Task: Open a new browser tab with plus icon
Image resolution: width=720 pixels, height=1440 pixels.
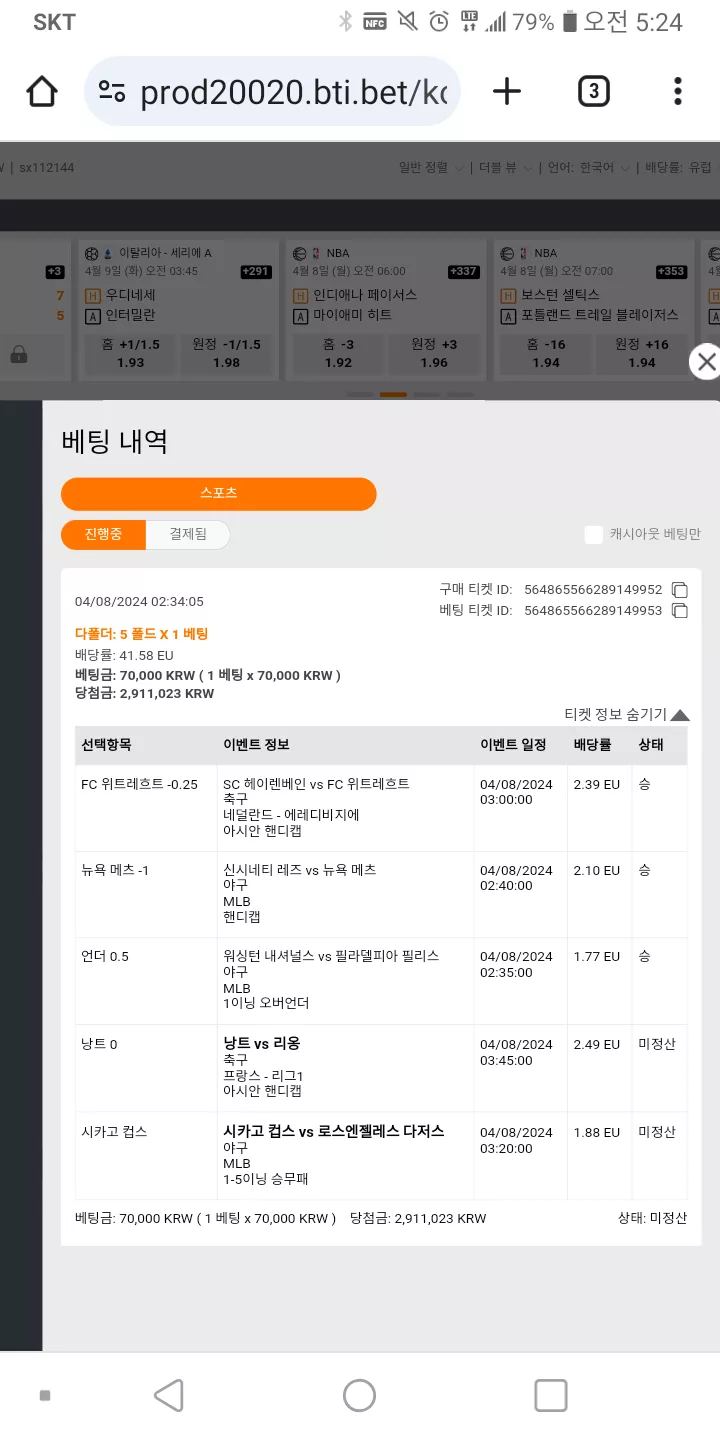Action: tap(507, 92)
